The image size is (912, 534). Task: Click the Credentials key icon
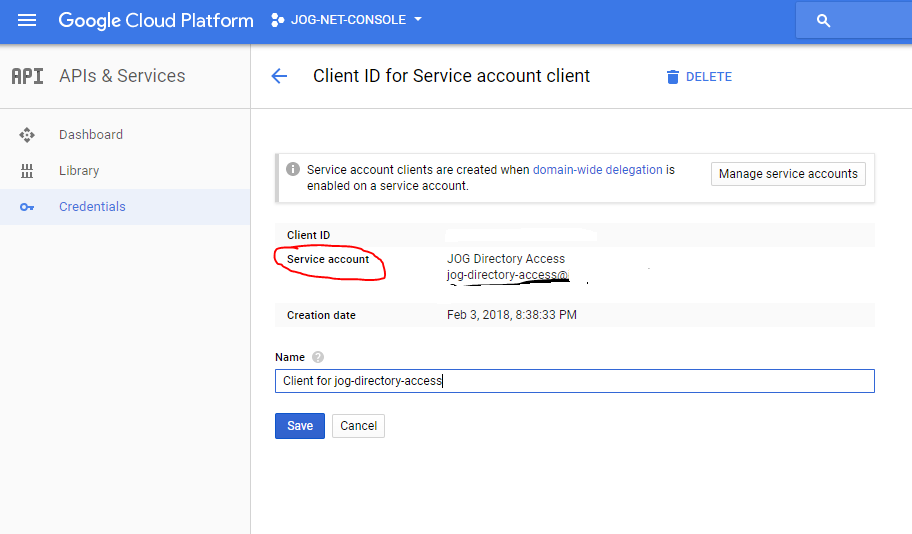click(x=27, y=207)
